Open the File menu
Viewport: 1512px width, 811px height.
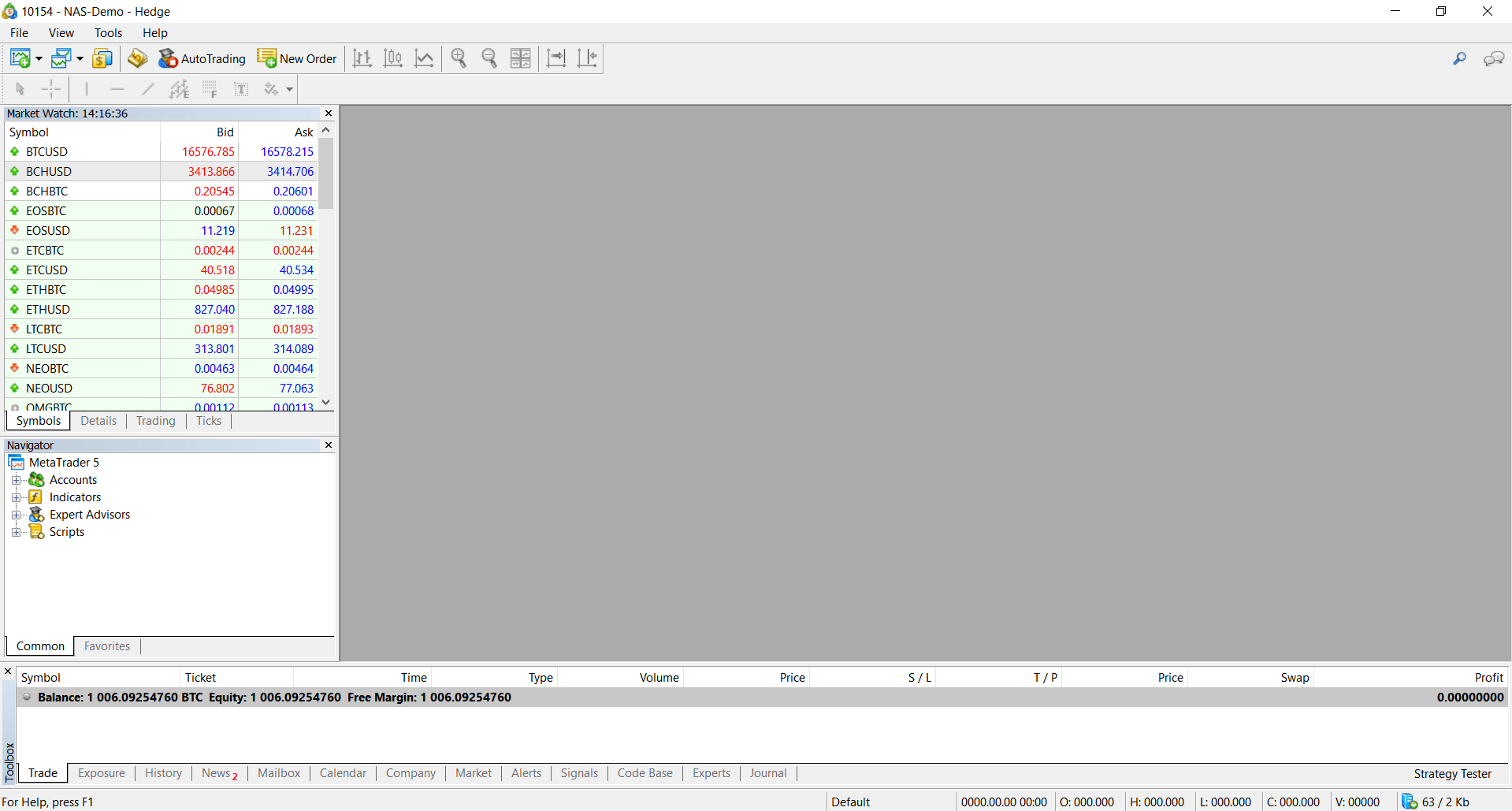point(19,33)
